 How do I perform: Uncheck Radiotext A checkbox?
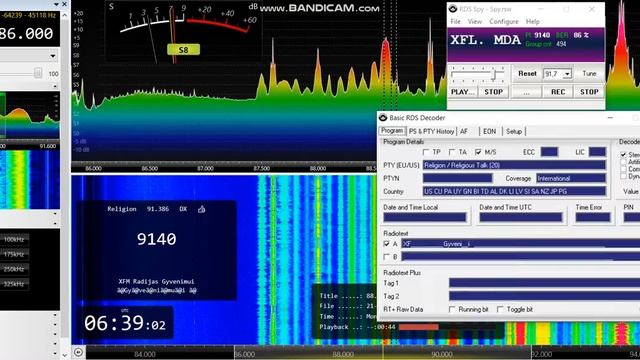pyautogui.click(x=386, y=244)
